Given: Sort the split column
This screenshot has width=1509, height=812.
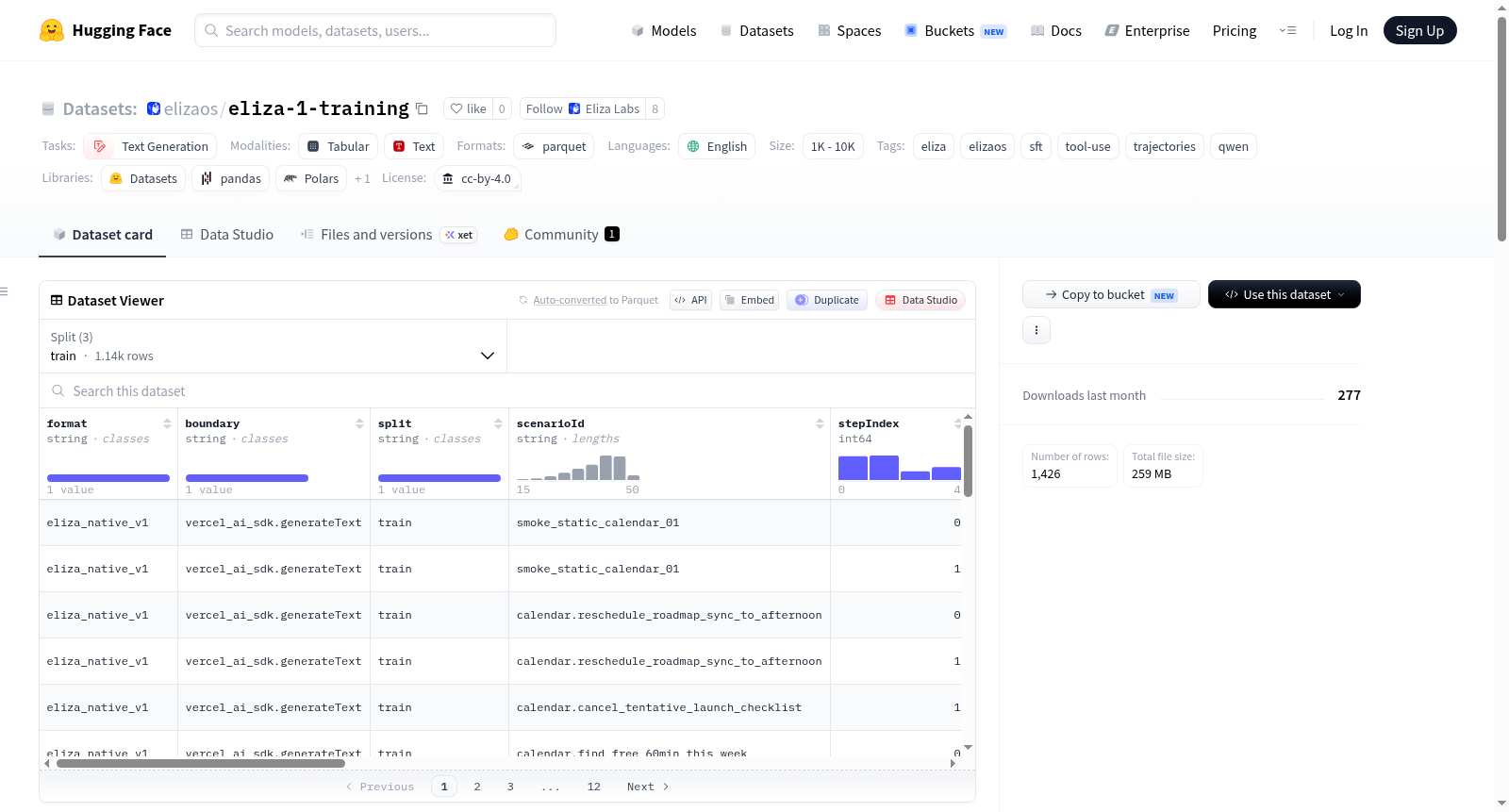Looking at the screenshot, I should point(498,423).
